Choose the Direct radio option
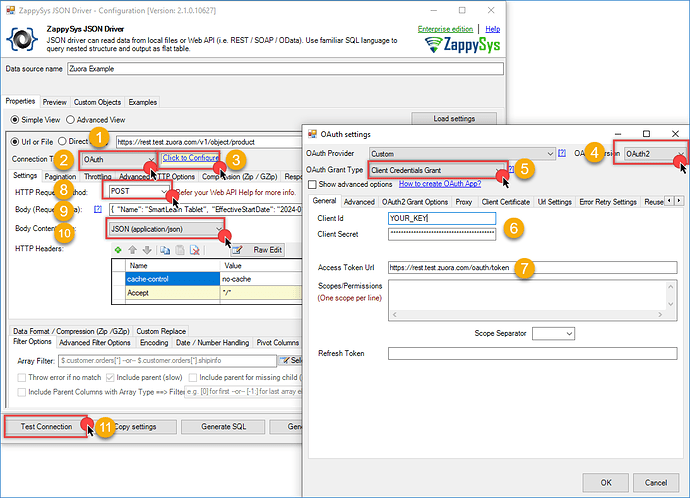 tap(62, 141)
